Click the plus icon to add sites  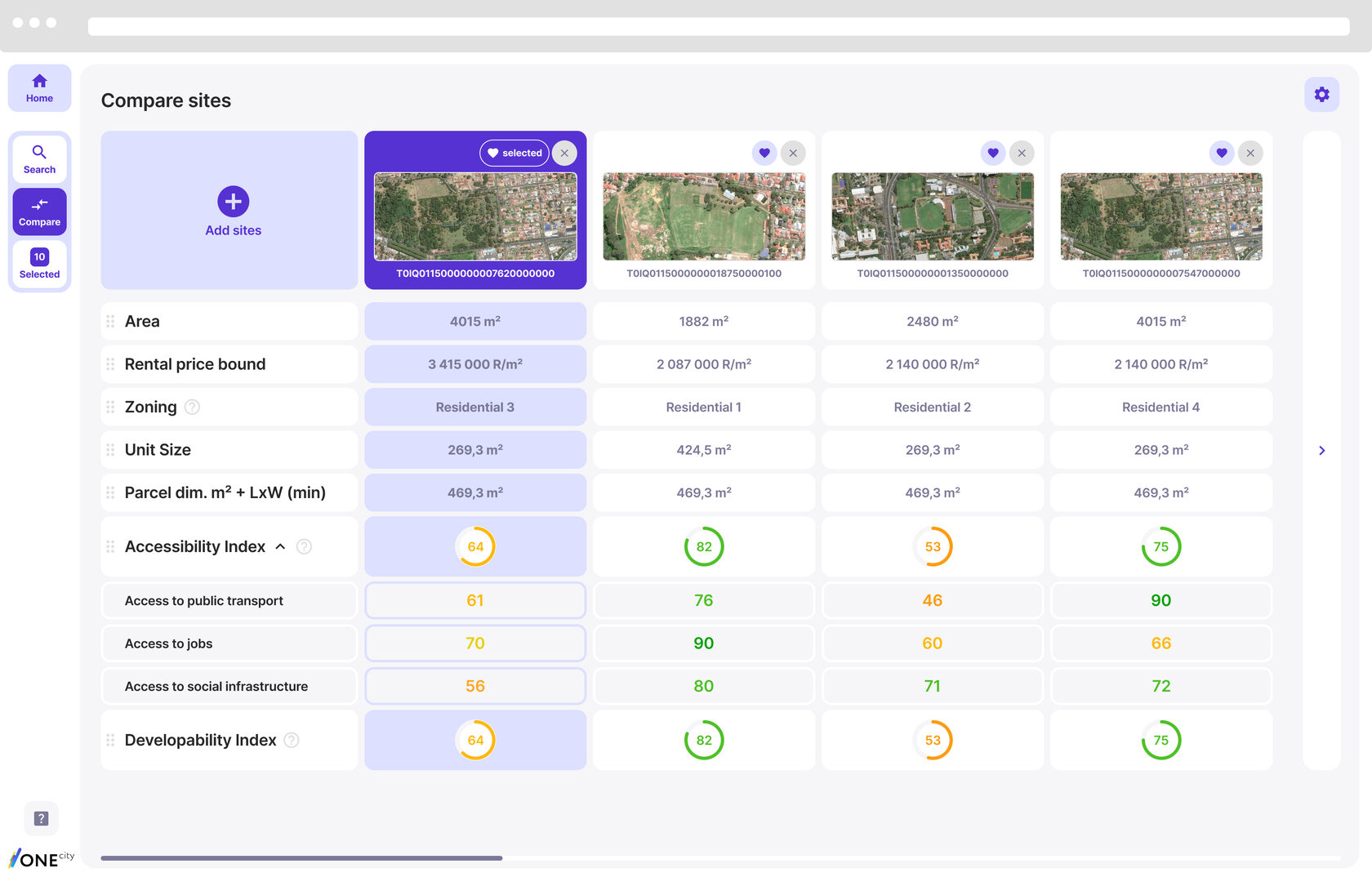click(x=234, y=202)
